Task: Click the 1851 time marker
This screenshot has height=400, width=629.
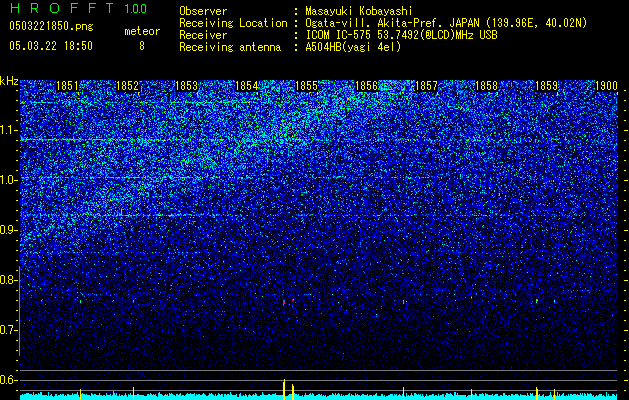Action: click(x=67, y=86)
